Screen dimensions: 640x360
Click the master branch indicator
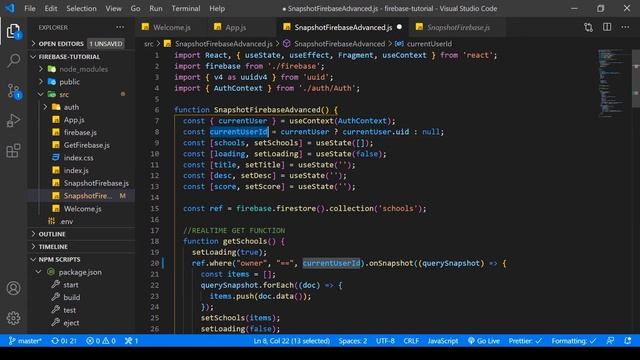point(25,341)
